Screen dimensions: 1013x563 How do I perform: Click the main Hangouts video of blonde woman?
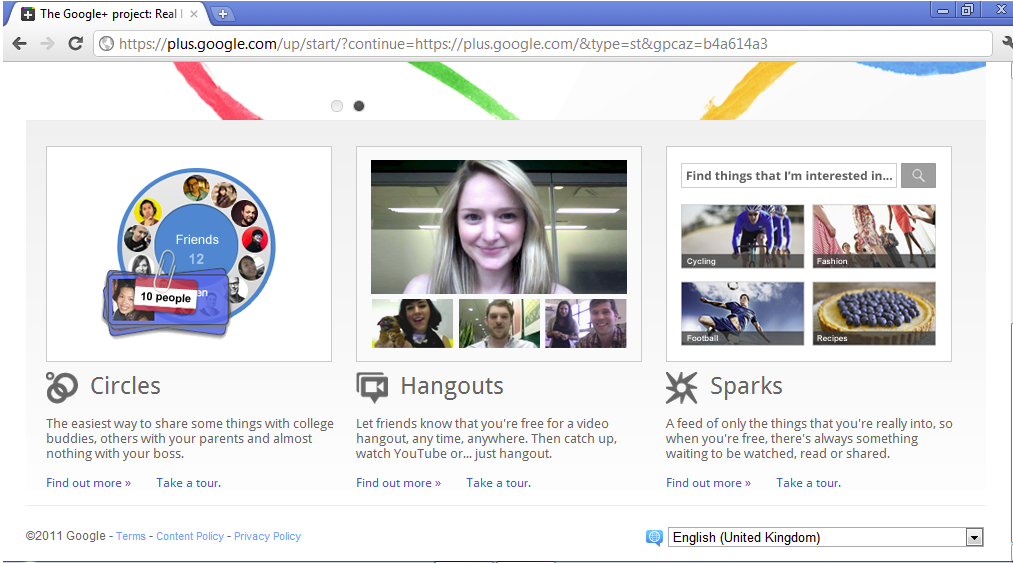point(499,227)
